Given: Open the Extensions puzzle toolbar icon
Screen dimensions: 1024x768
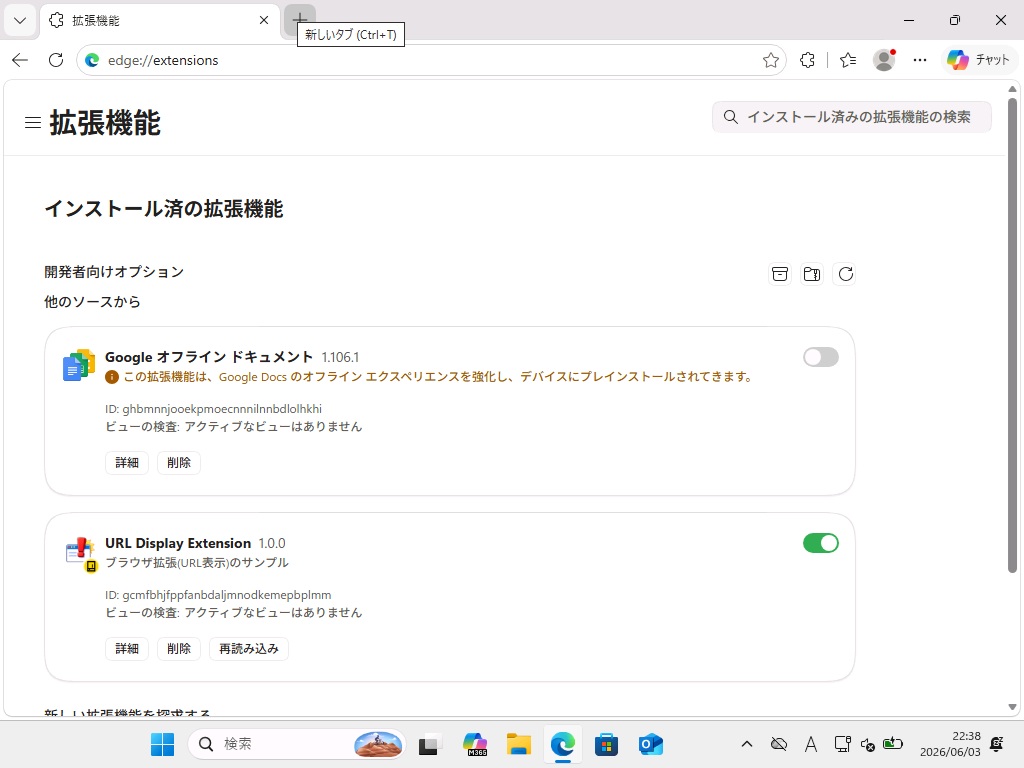Looking at the screenshot, I should point(807,60).
